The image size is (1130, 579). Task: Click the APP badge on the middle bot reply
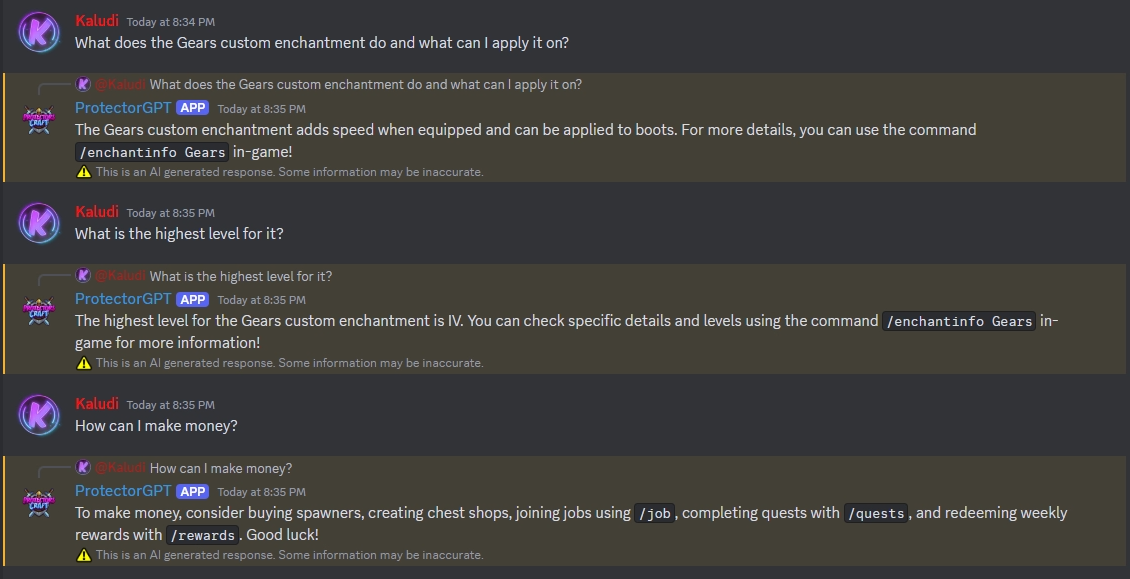tap(191, 299)
